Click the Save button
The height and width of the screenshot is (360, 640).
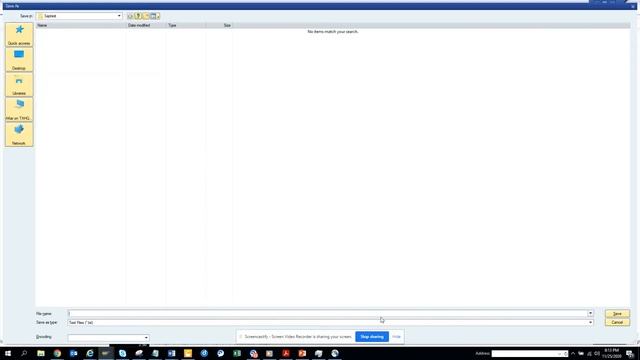click(x=617, y=313)
